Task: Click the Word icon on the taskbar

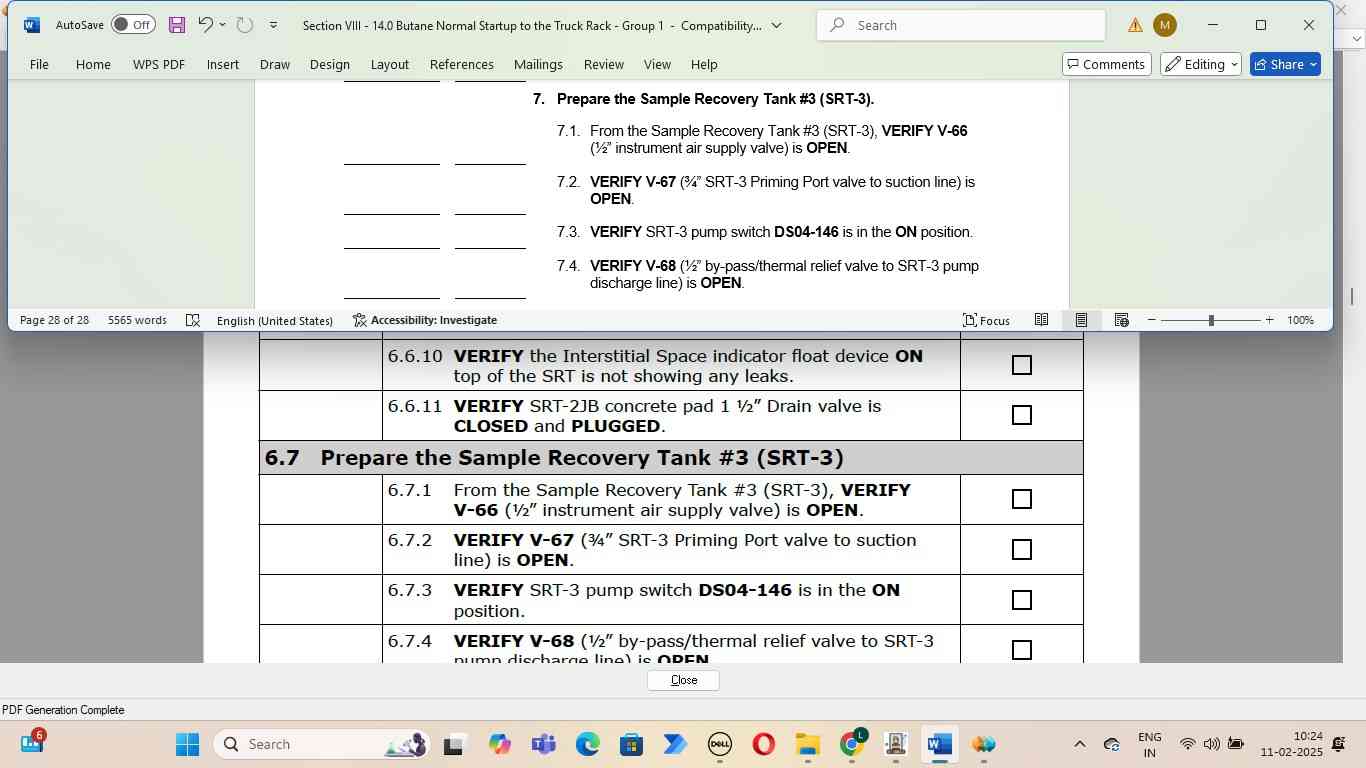Action: pos(939,744)
